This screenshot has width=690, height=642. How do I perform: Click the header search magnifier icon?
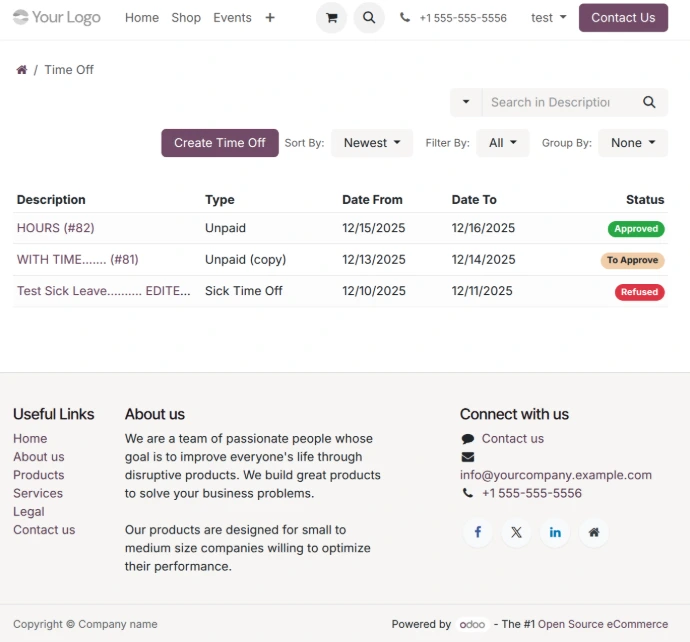coord(369,18)
